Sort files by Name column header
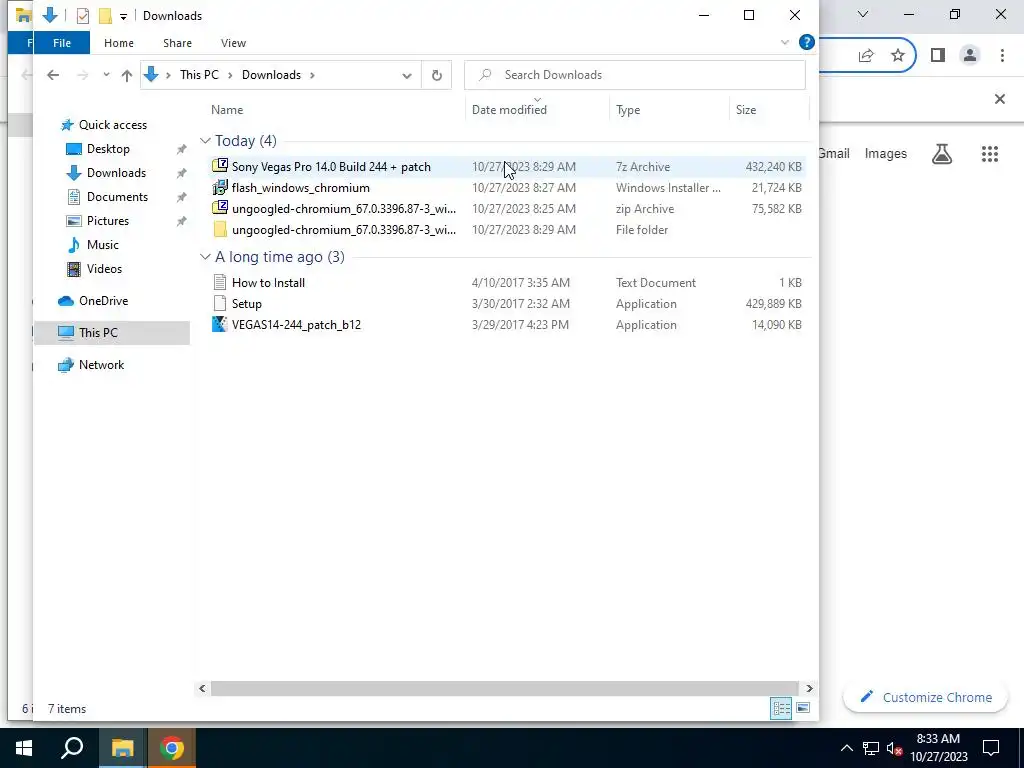 coord(227,110)
